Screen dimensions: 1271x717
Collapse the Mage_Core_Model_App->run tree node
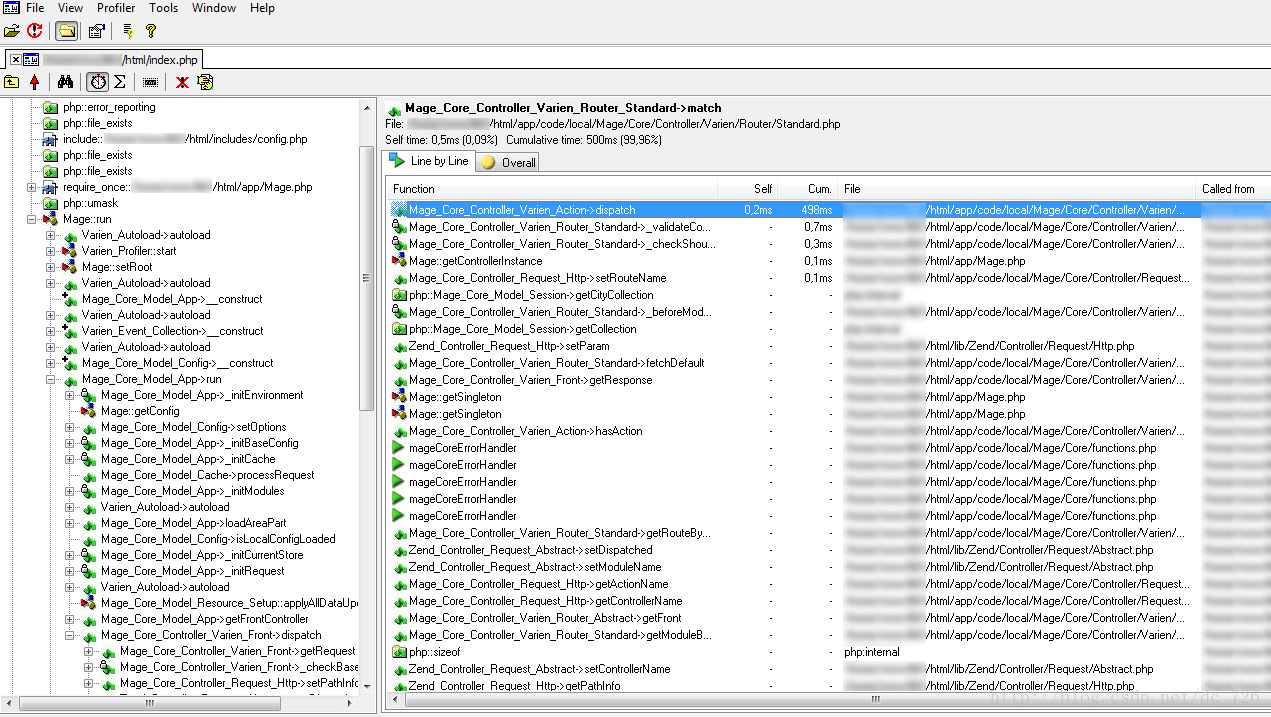(51, 380)
